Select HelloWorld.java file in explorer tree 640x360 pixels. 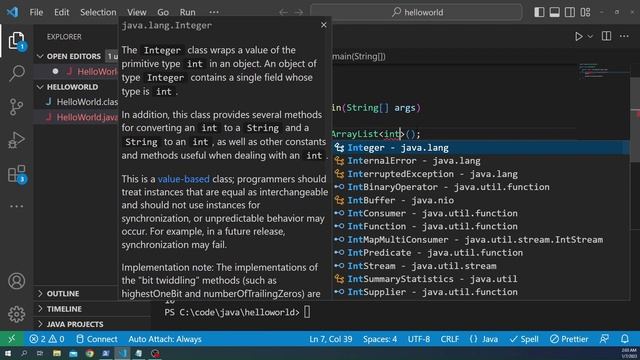coord(82,117)
